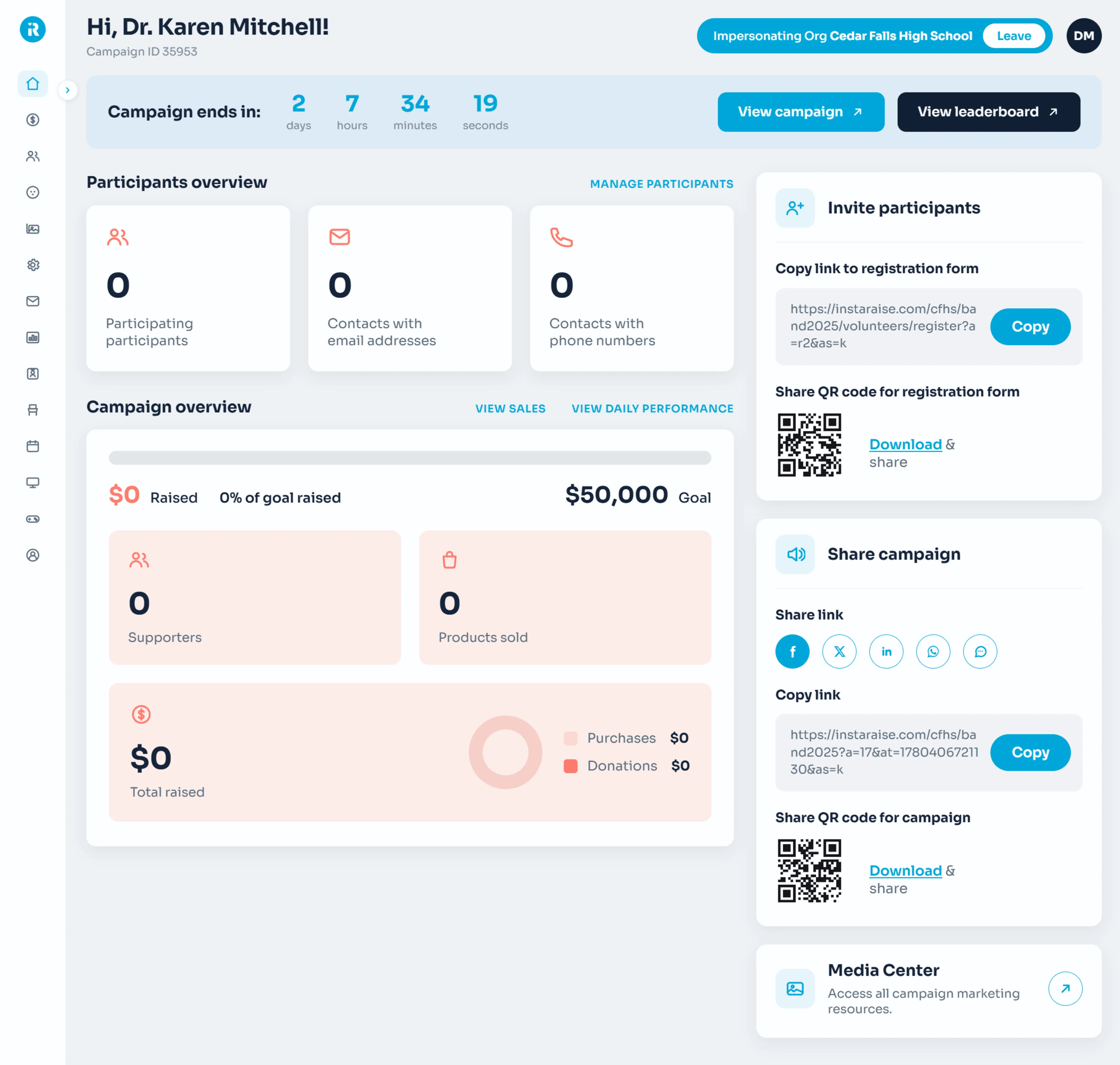Download the registration form QR code
1120x1065 pixels.
(x=905, y=445)
